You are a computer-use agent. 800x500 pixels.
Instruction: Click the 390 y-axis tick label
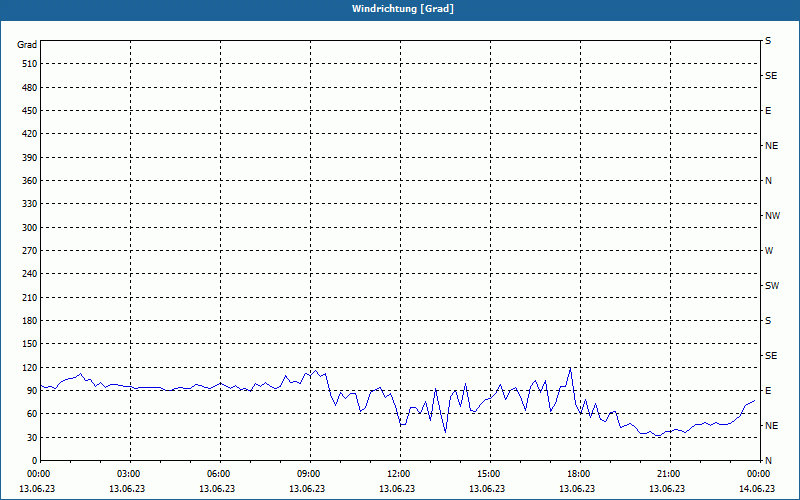pyautogui.click(x=30, y=158)
